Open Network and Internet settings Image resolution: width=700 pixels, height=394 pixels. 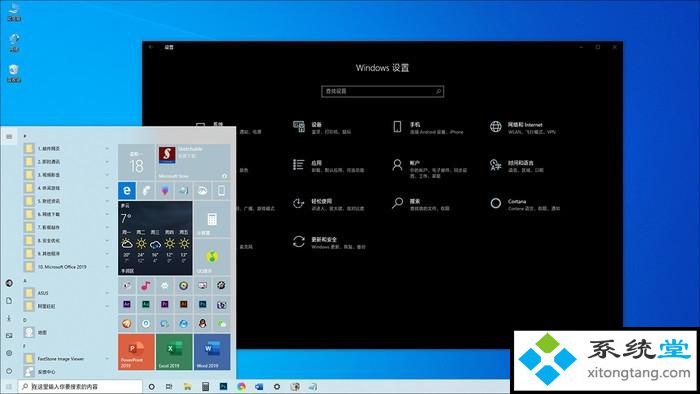pyautogui.click(x=523, y=128)
